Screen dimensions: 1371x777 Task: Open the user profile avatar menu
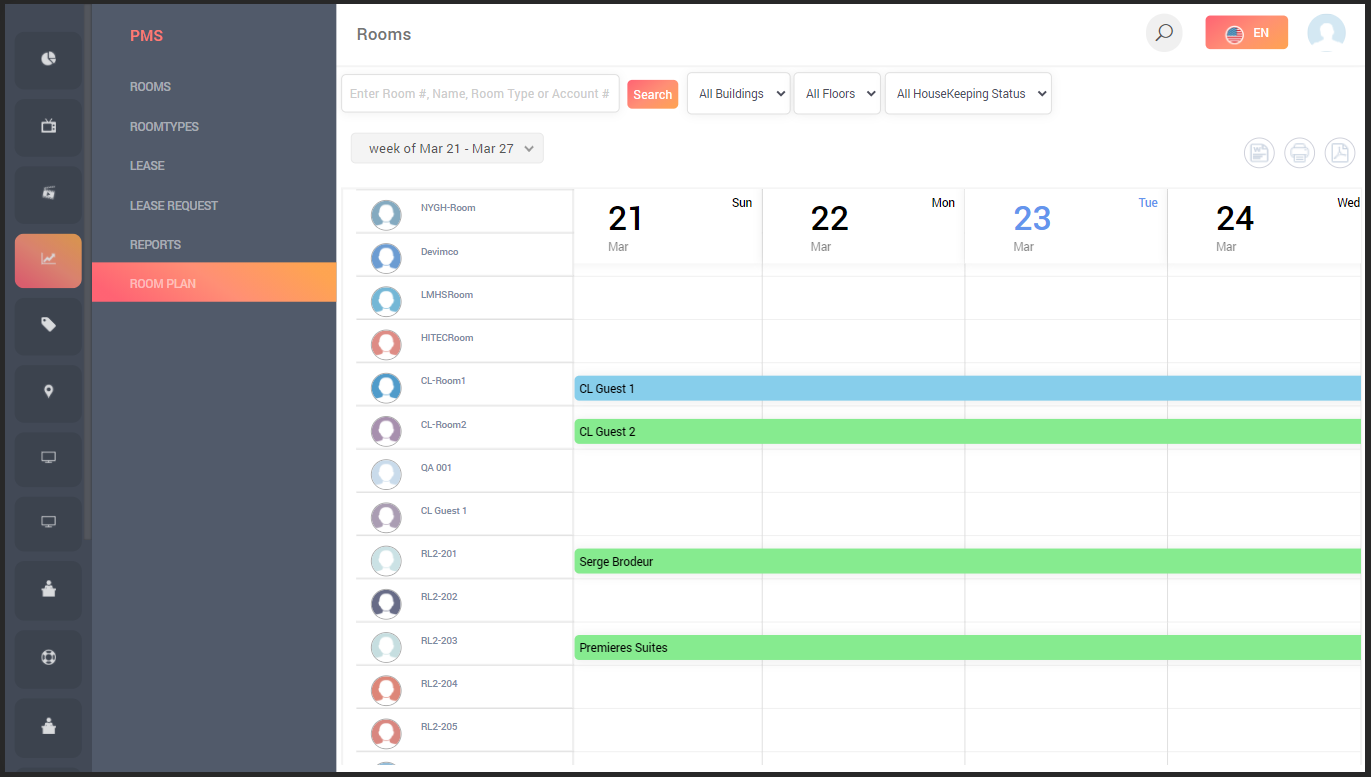tap(1326, 33)
